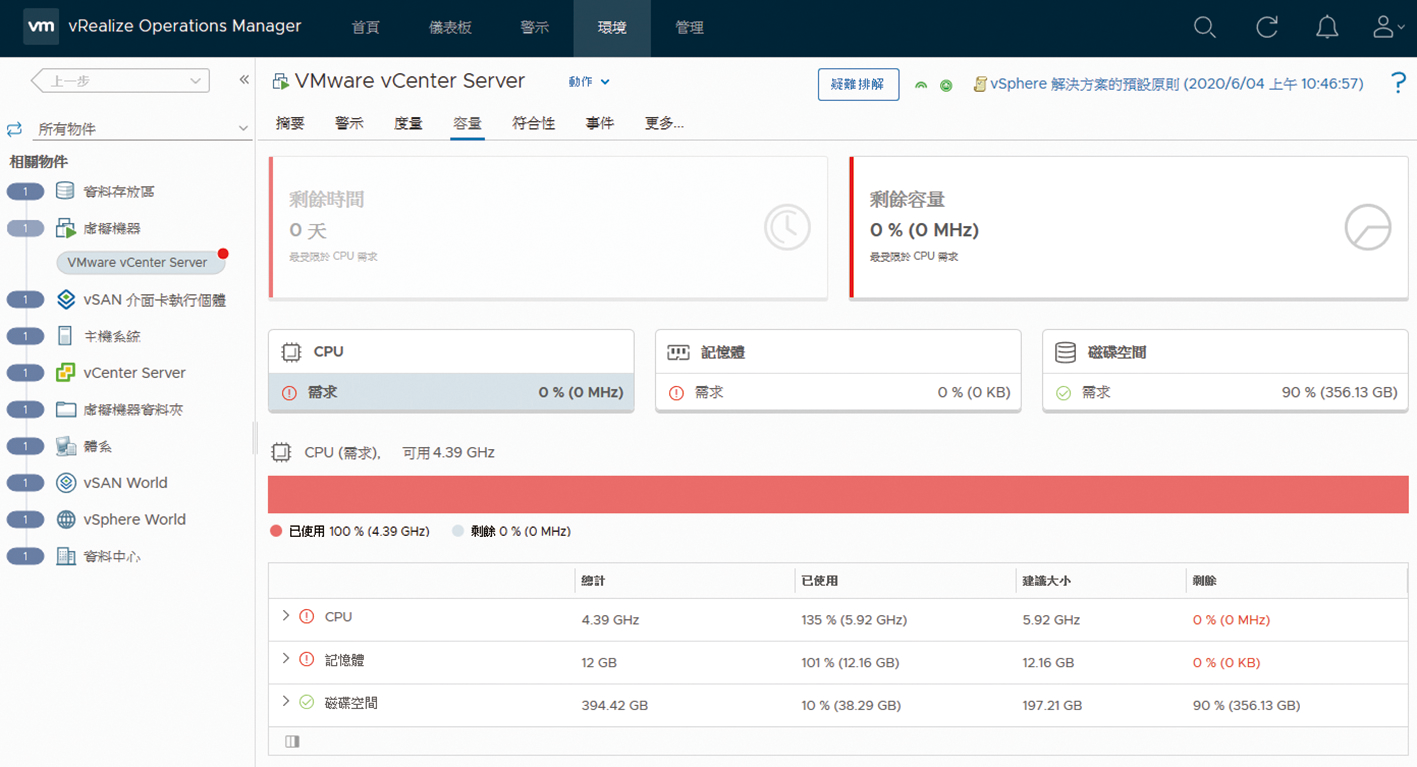Select the 主機系統 host icon
The image size is (1417, 767).
click(x=65, y=336)
